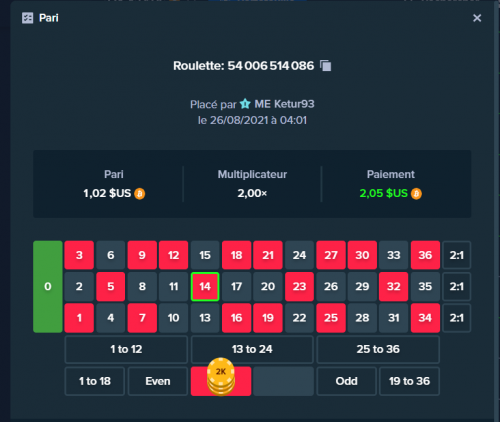Click the 13 to 24 dozen bet
The width and height of the screenshot is (500, 422).
(x=252, y=349)
